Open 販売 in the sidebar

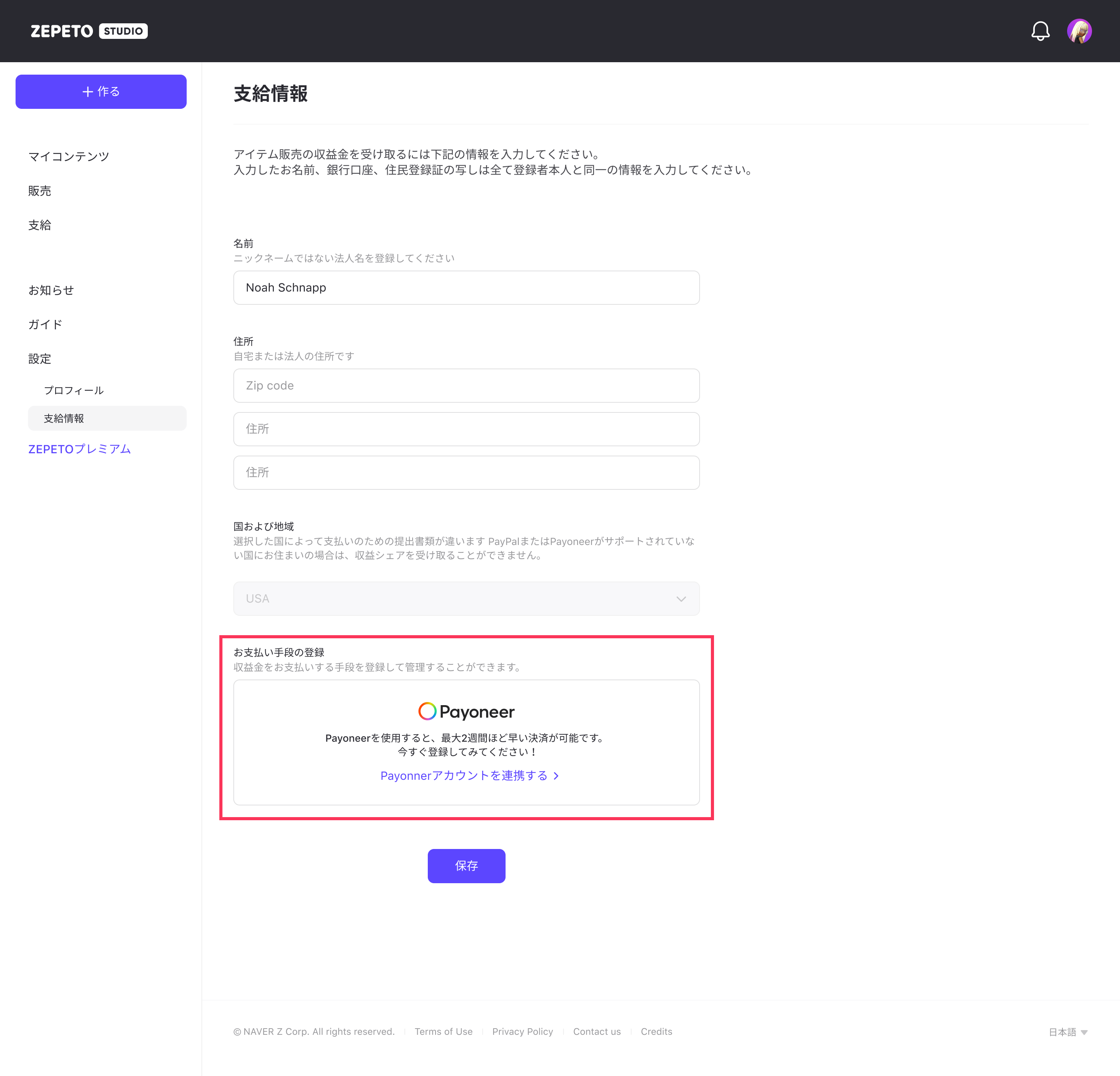[39, 191]
